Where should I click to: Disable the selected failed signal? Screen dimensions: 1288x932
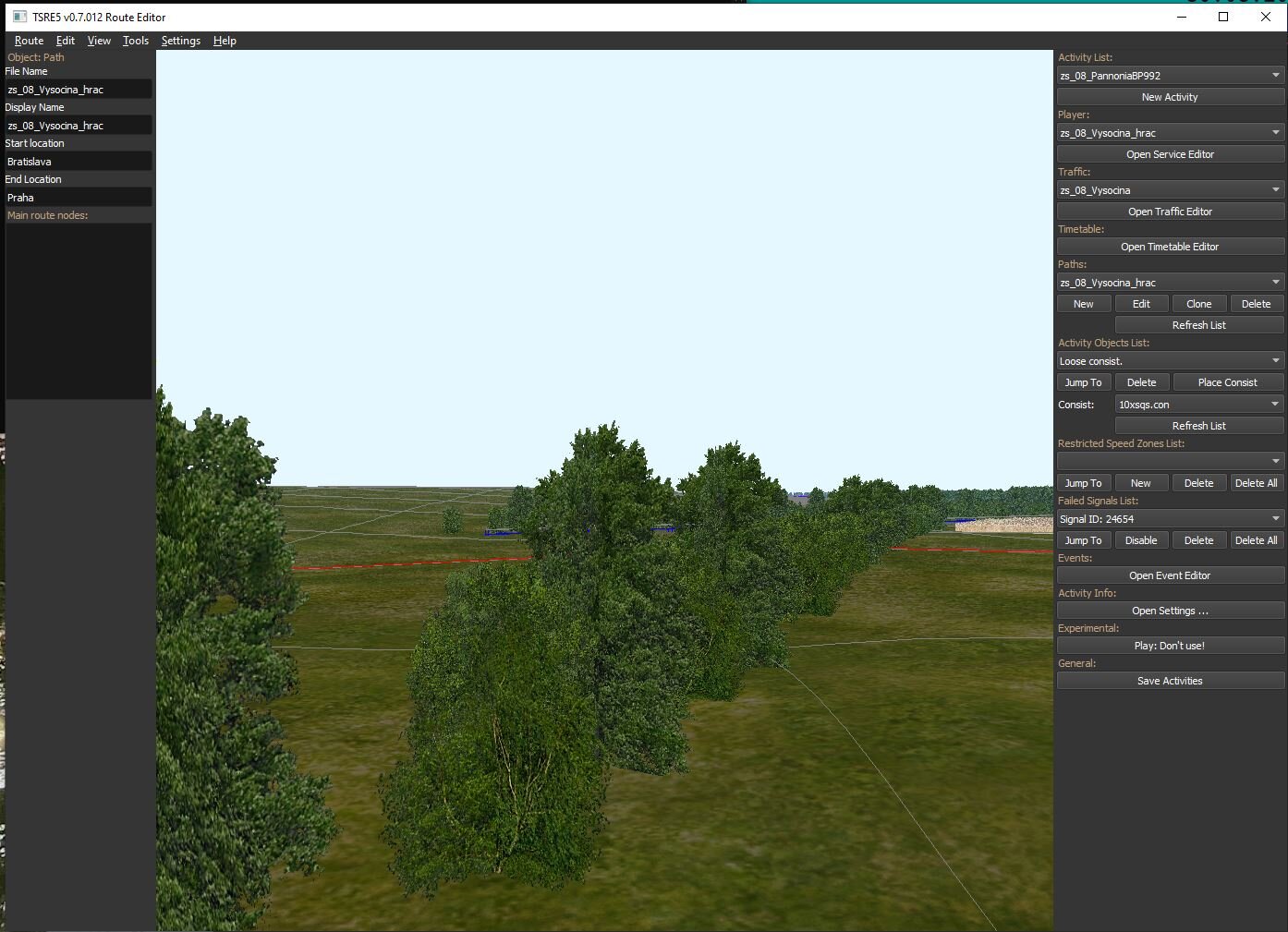click(1141, 540)
